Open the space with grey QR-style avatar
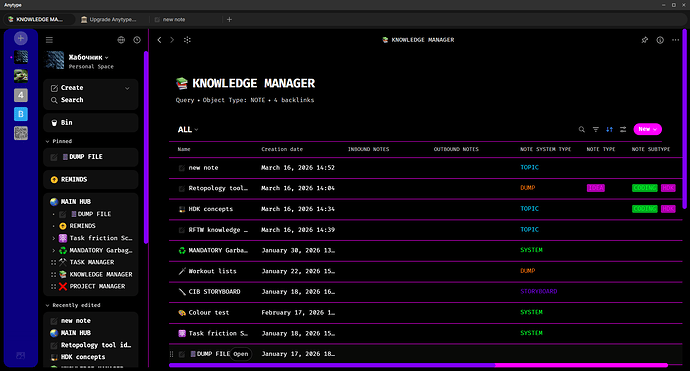Screen dimensions: 690x371 tap(21, 133)
